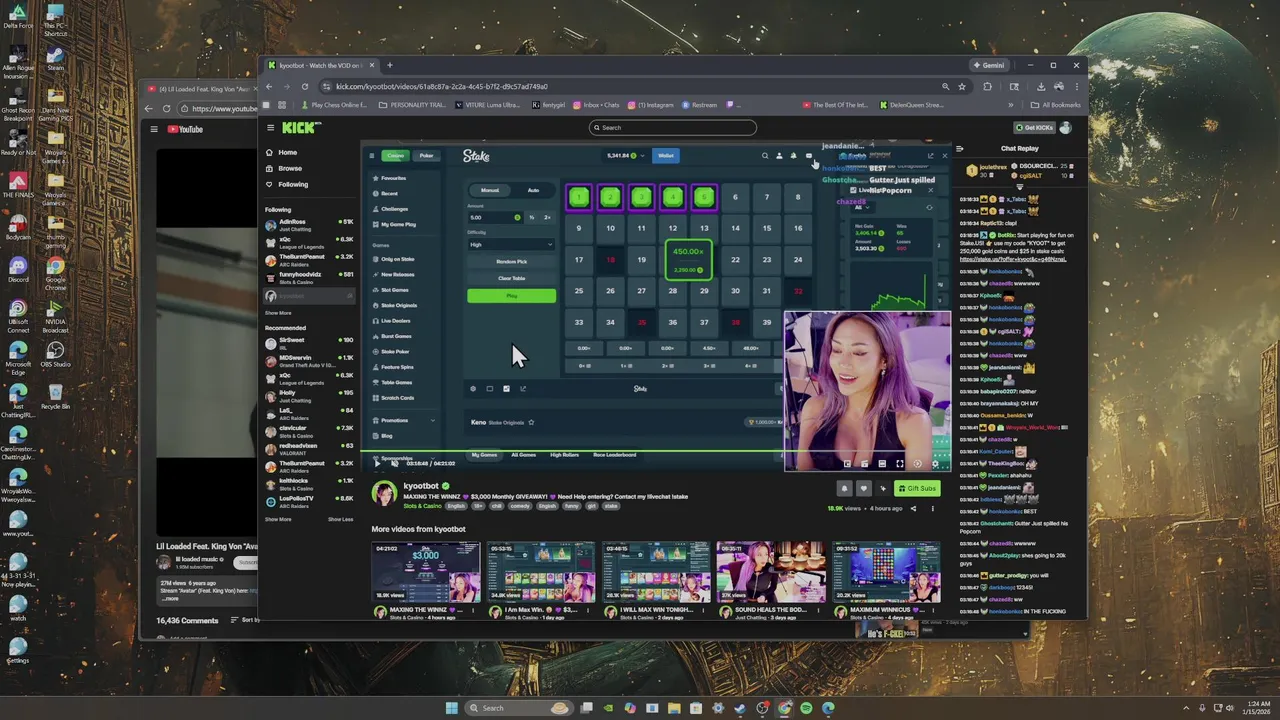Open the MAXIMUM WINNICUS video thumbnail
The image size is (1280, 720).
[886, 572]
